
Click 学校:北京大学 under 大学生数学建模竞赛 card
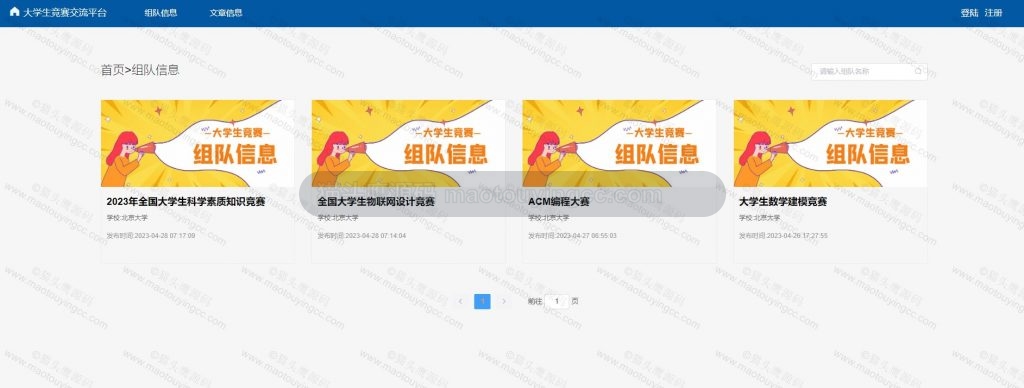click(x=760, y=218)
